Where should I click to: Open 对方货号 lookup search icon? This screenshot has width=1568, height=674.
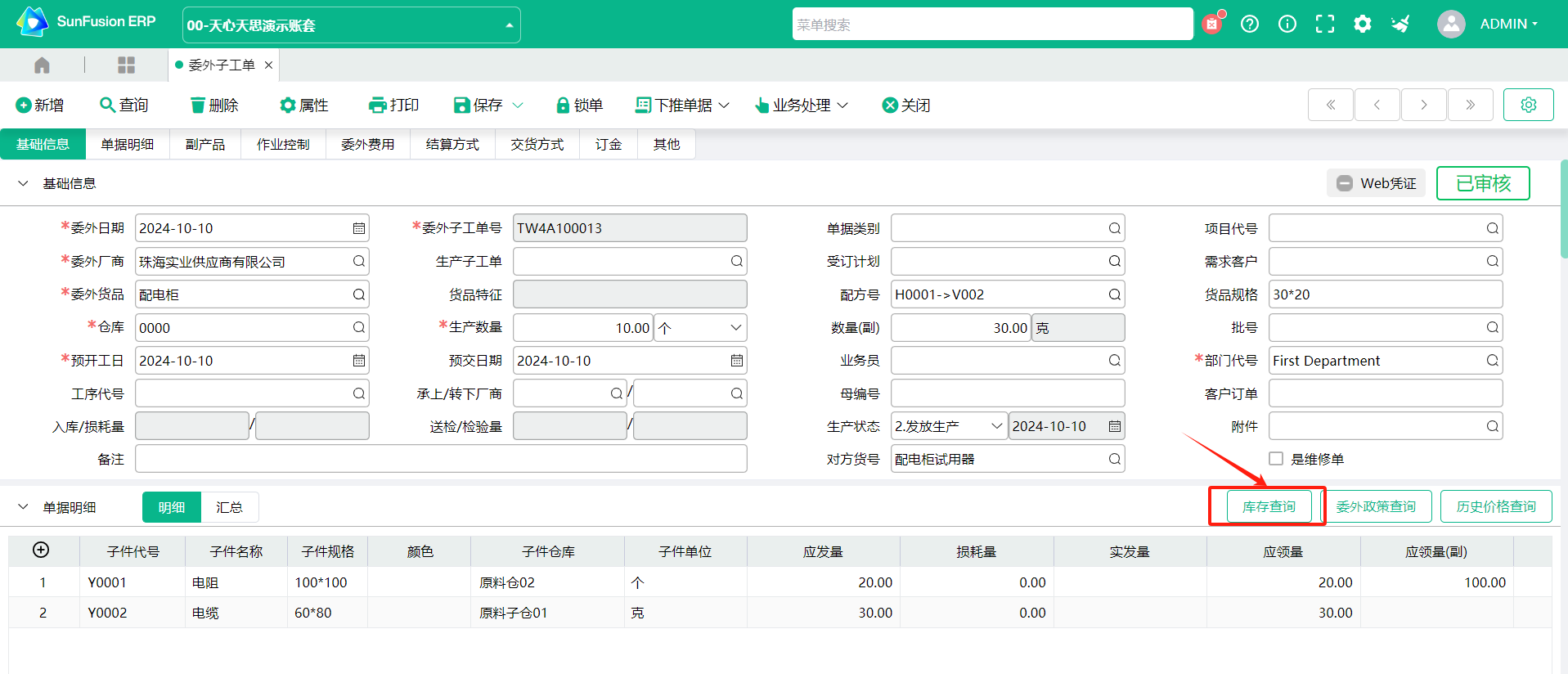(1115, 459)
